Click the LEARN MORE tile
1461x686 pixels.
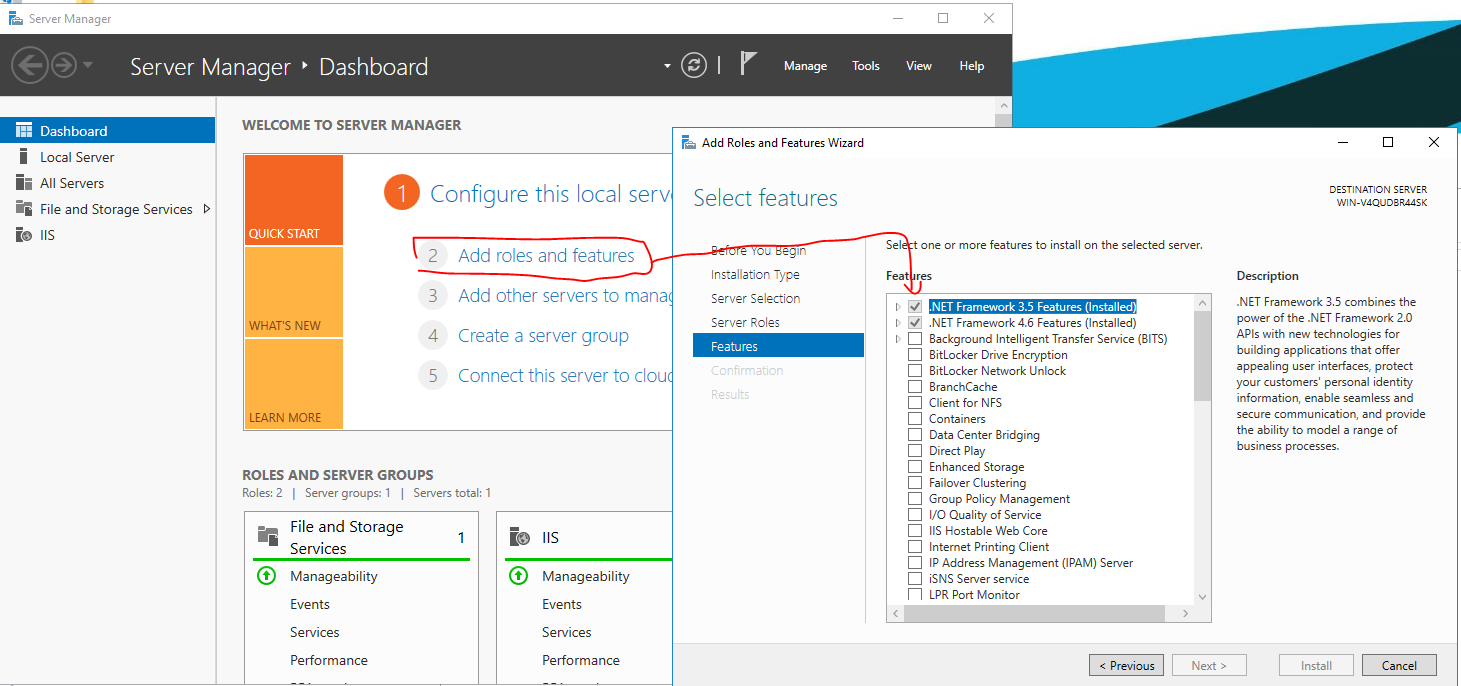[293, 384]
